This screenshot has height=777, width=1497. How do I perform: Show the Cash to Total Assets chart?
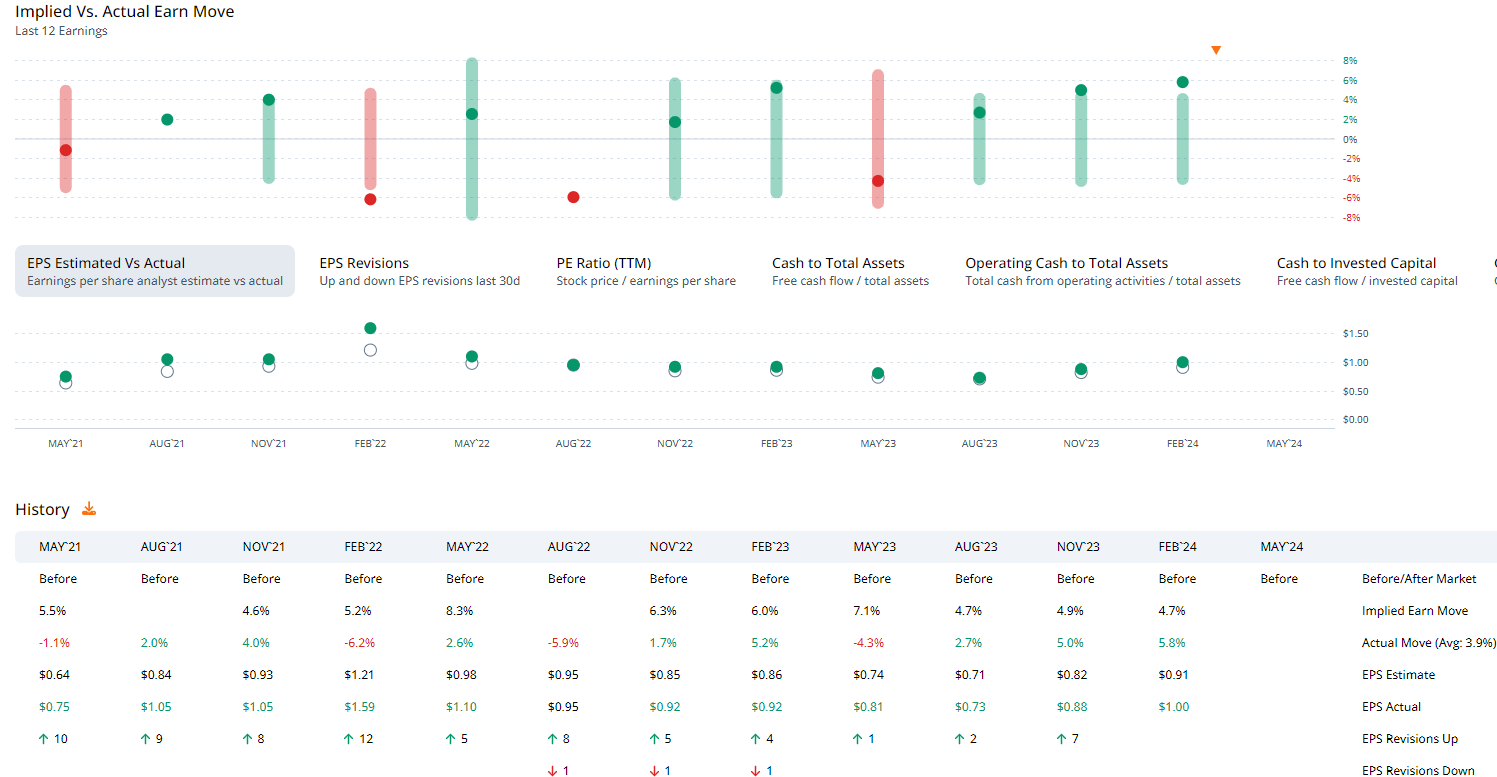850,271
